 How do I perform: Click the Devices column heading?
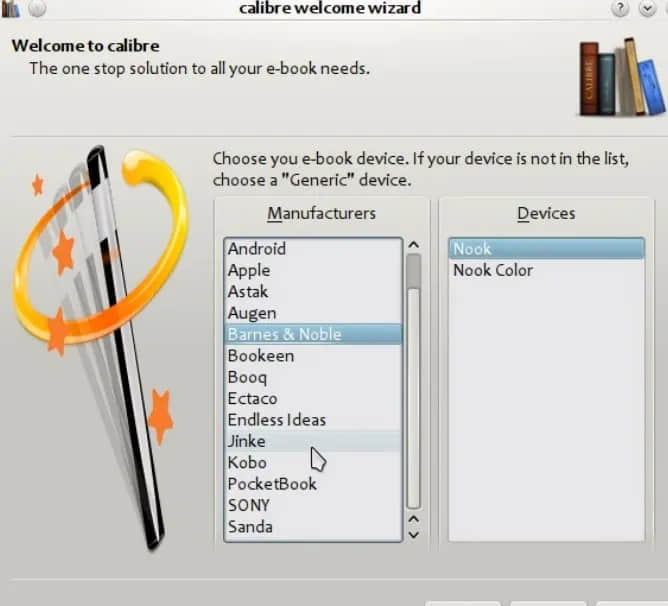point(546,213)
